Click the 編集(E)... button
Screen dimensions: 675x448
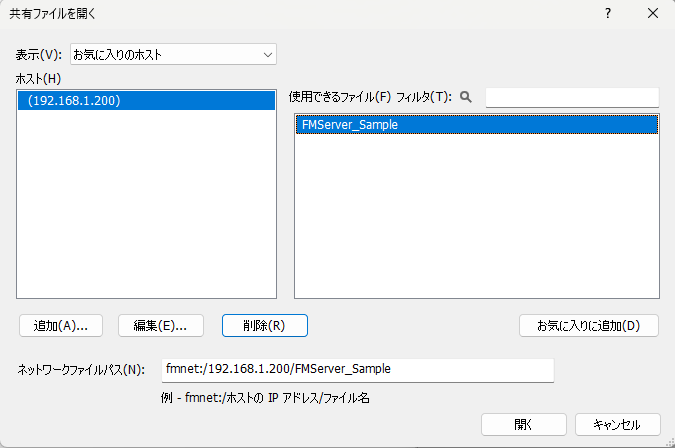161,326
